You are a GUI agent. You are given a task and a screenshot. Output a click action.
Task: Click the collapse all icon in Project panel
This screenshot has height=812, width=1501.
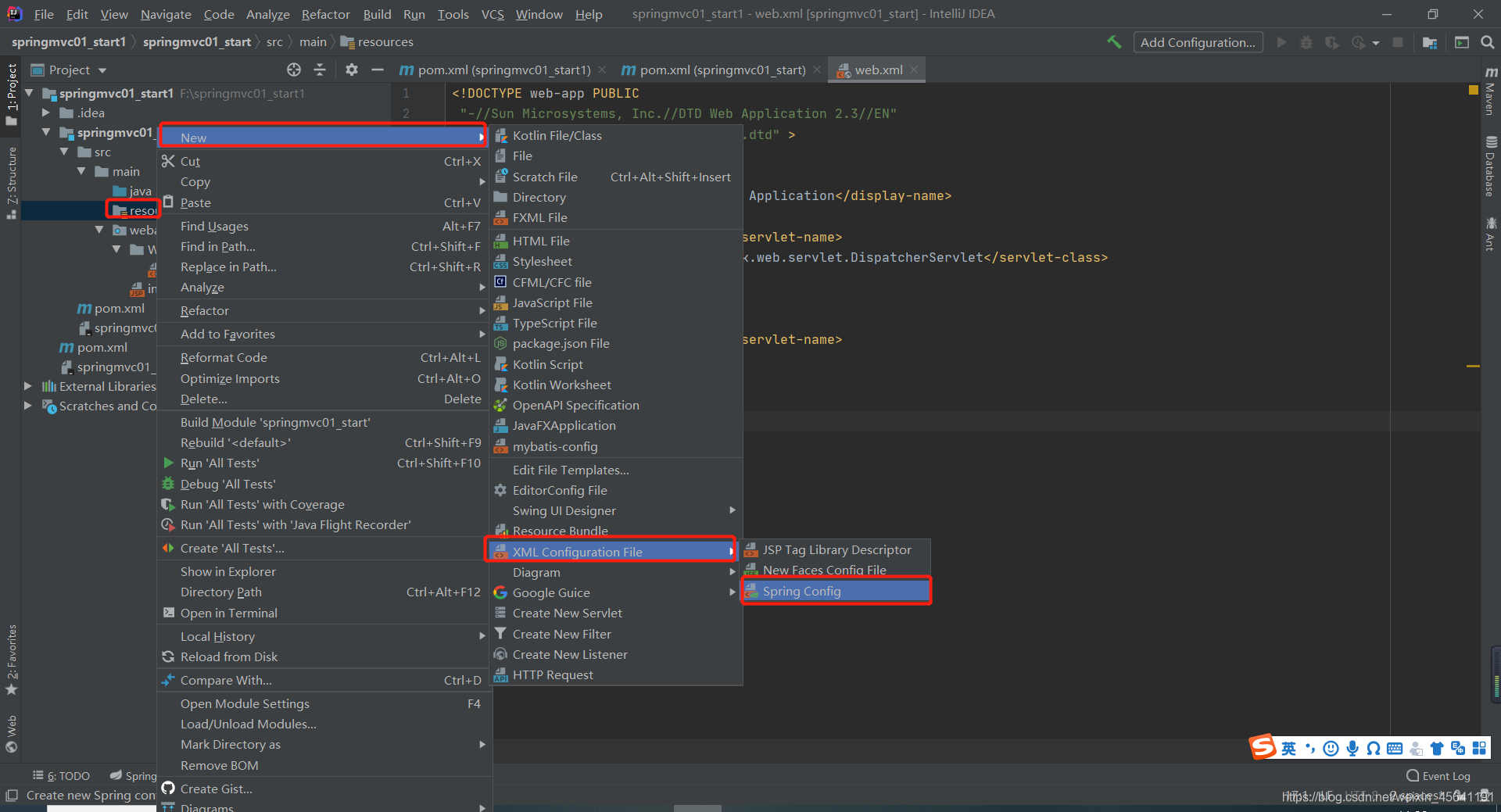point(320,70)
